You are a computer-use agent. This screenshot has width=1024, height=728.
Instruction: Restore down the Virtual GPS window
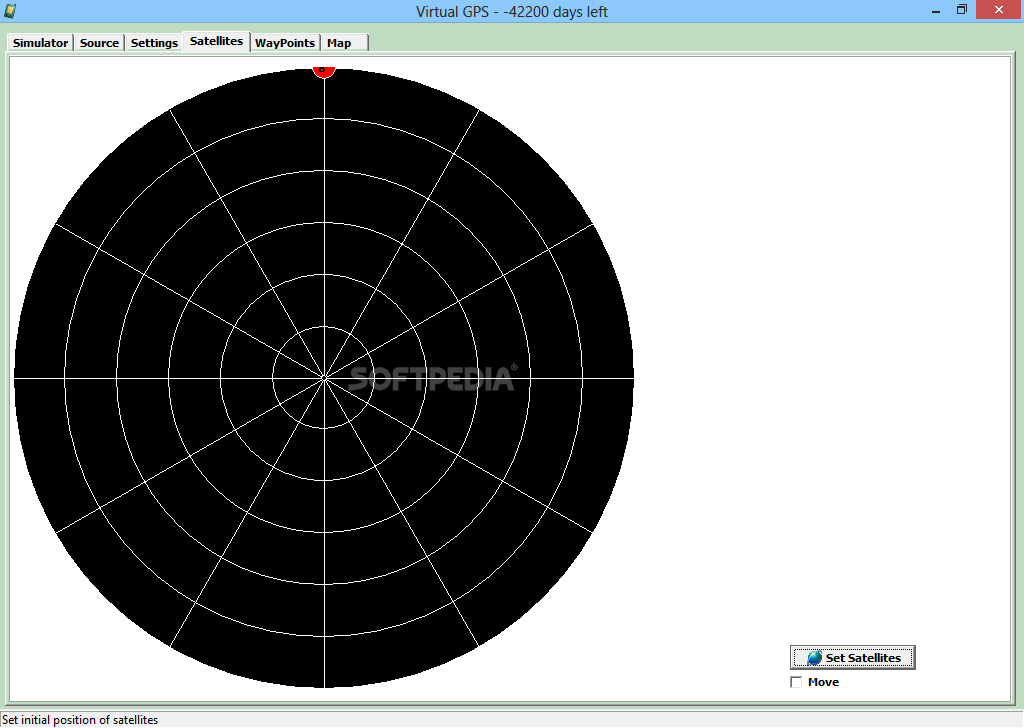point(961,10)
